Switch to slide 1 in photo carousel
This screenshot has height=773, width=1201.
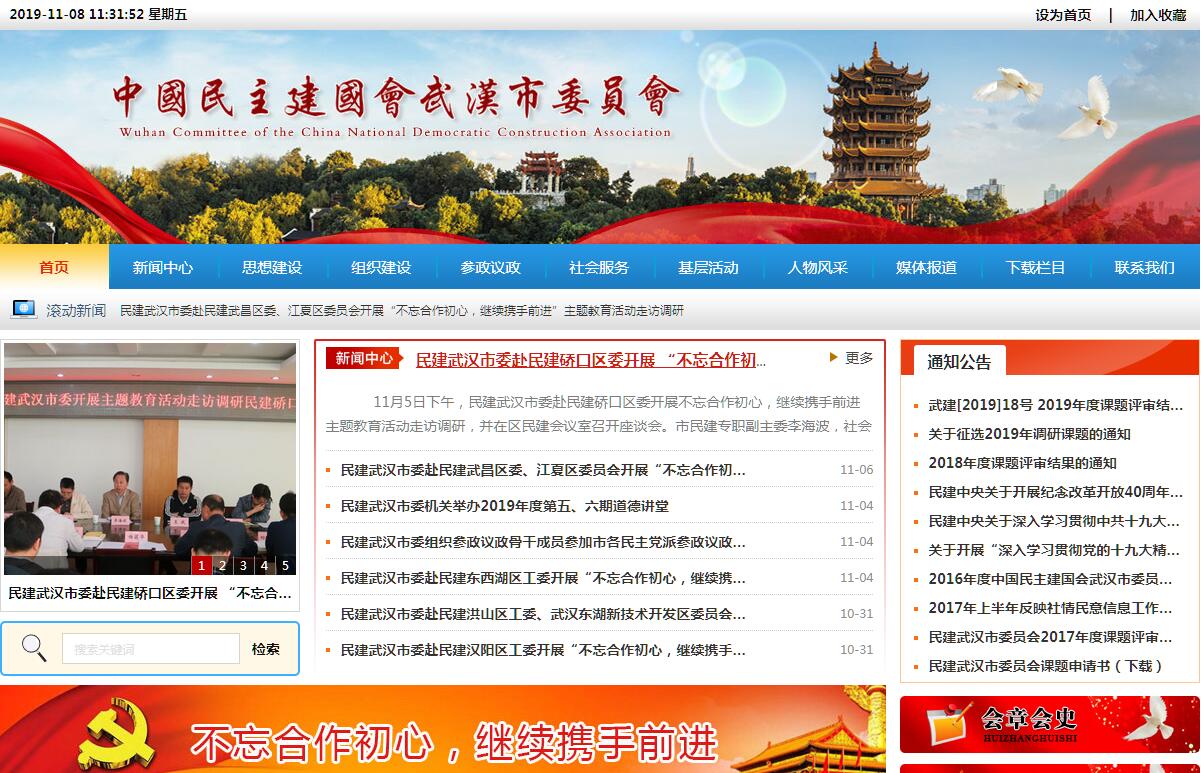pyautogui.click(x=201, y=566)
